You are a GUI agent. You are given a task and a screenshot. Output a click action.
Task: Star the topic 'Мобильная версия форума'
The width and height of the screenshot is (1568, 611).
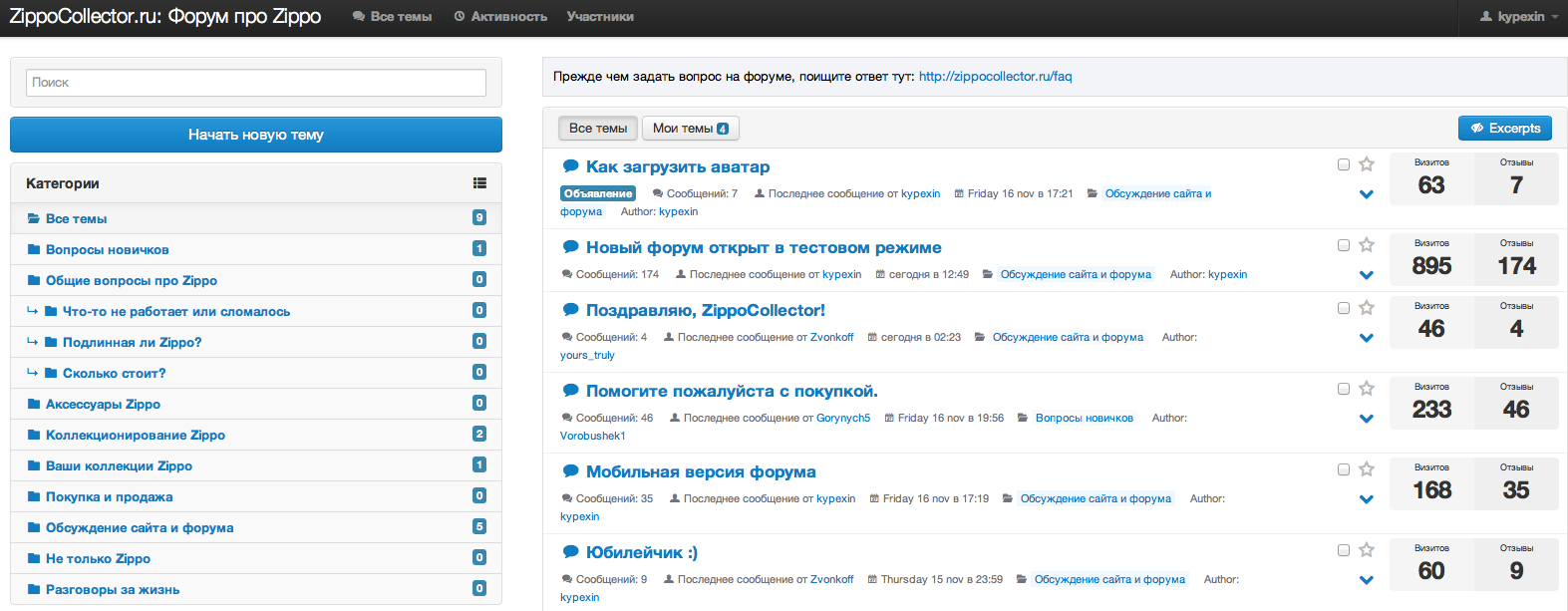(x=1367, y=469)
